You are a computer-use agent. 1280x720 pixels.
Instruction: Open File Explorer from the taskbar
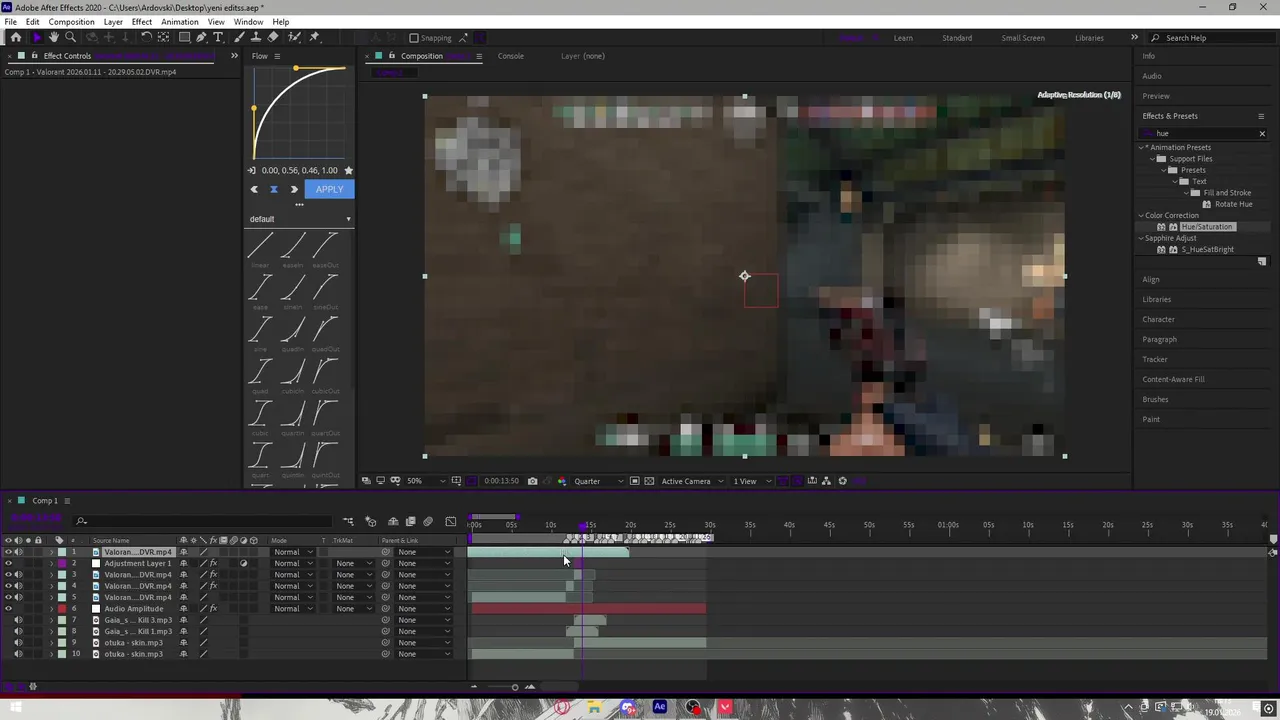[594, 707]
